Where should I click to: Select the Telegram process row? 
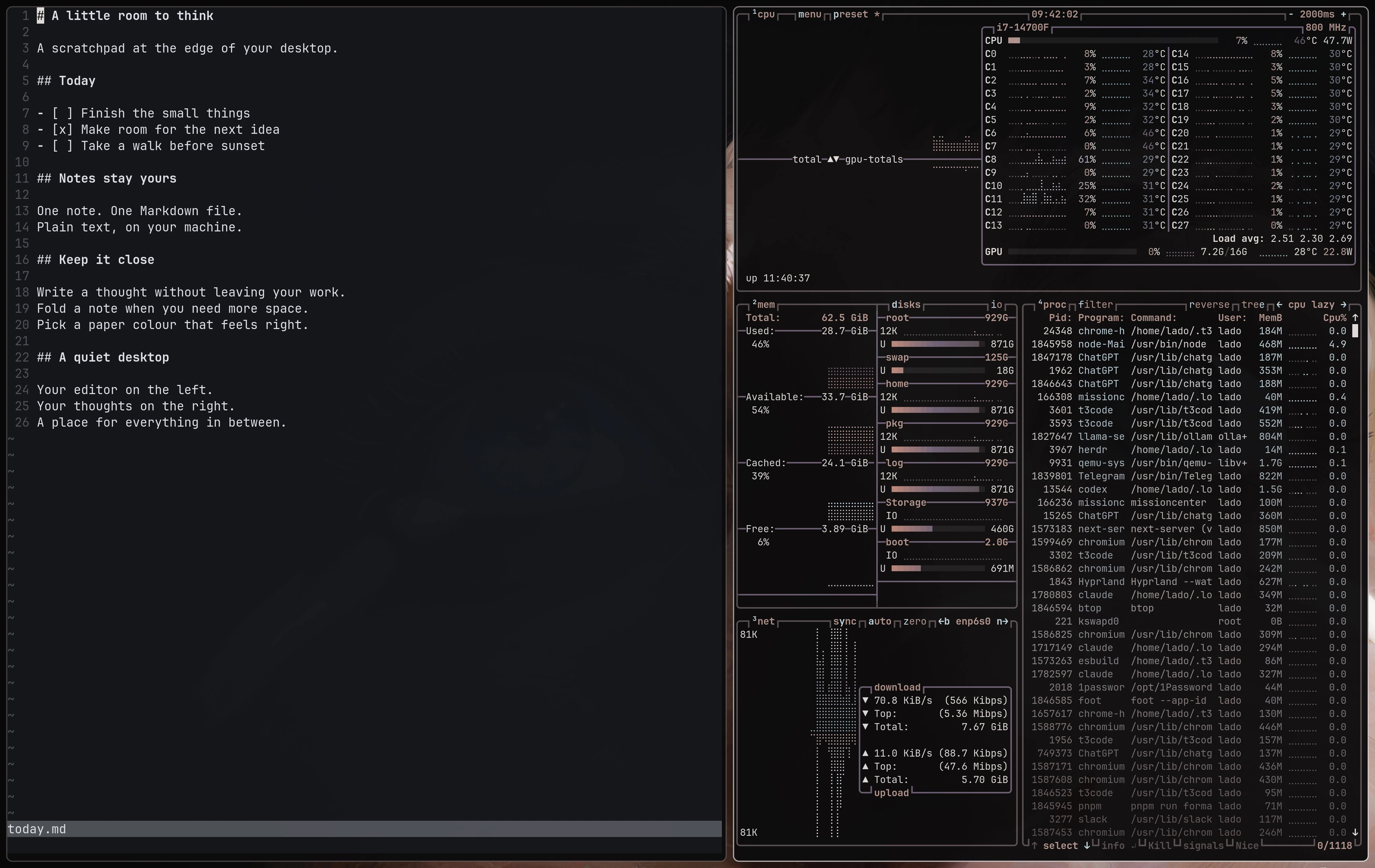click(1189, 476)
